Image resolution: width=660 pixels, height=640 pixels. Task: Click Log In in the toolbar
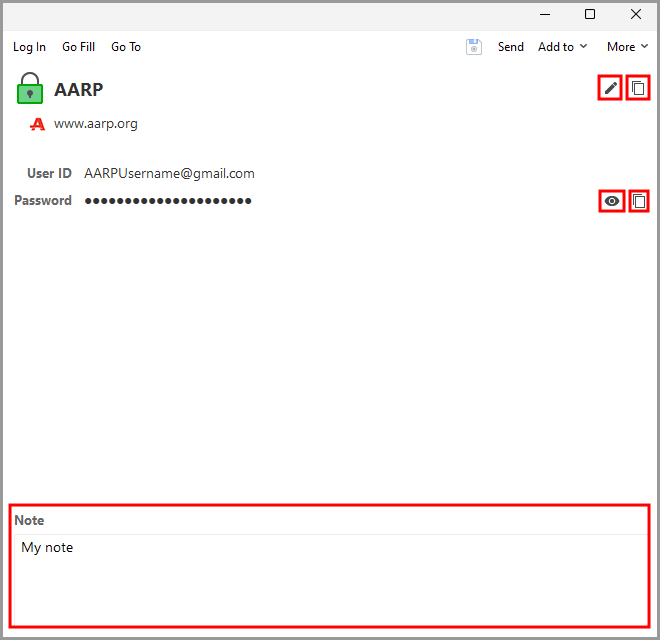point(29,47)
